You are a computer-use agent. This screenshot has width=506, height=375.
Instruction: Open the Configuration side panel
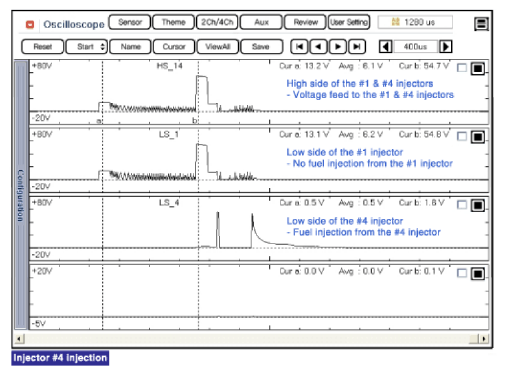click(21, 195)
